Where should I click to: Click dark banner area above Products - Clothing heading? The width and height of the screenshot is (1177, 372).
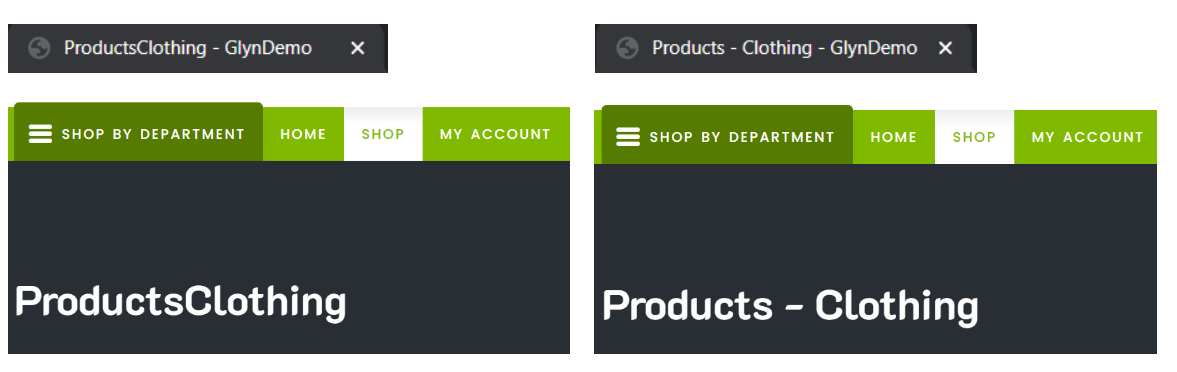(x=875, y=221)
